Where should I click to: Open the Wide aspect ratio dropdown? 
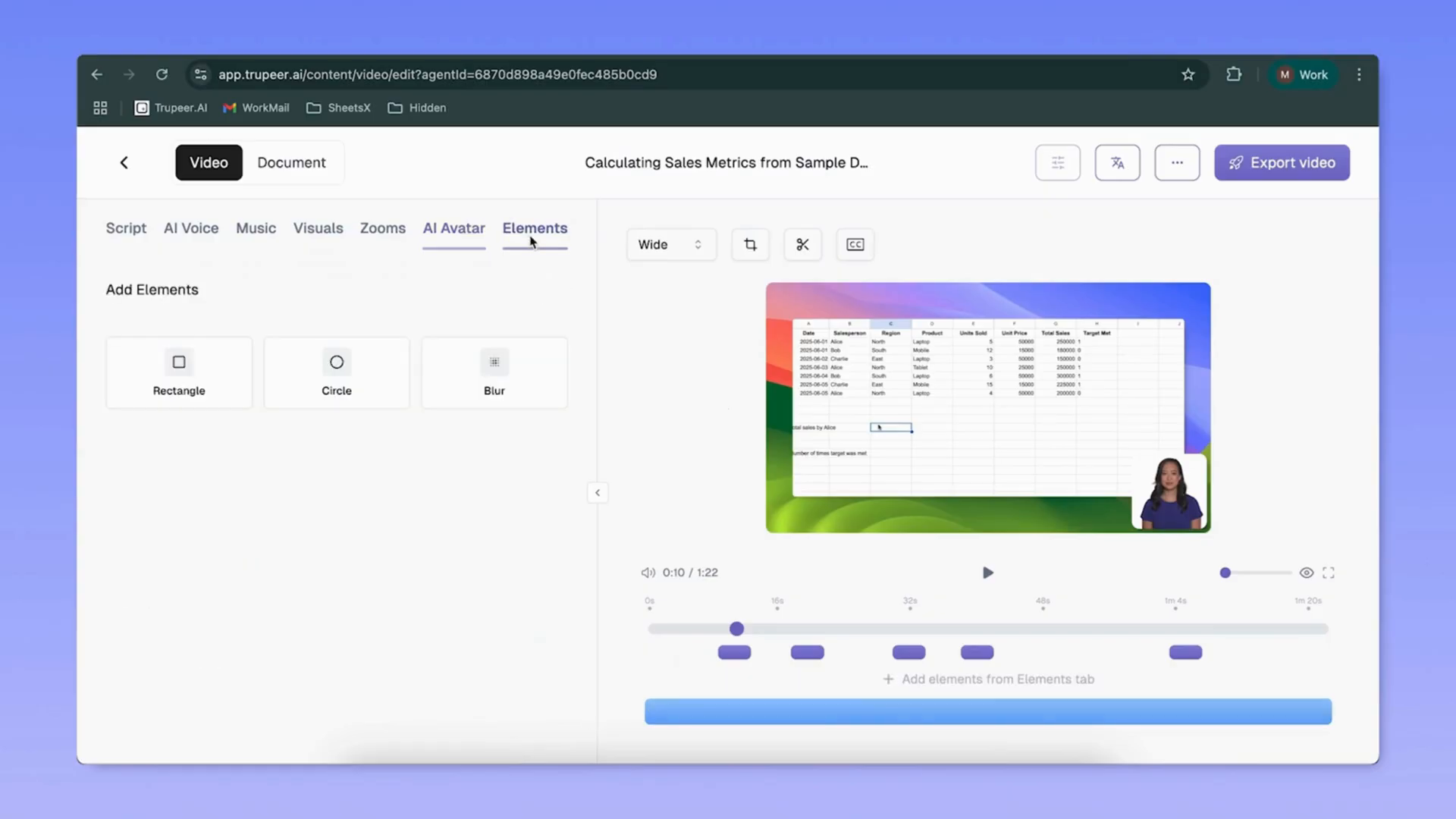click(670, 244)
